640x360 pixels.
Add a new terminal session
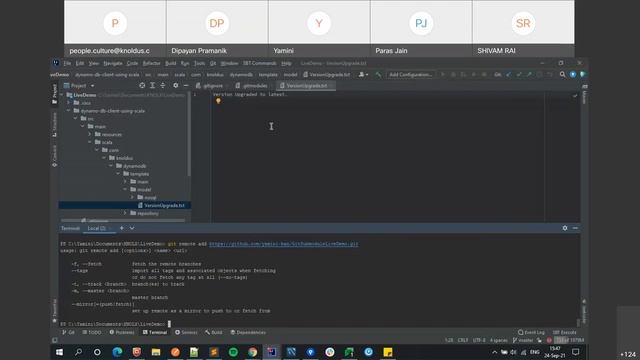pos(122,228)
